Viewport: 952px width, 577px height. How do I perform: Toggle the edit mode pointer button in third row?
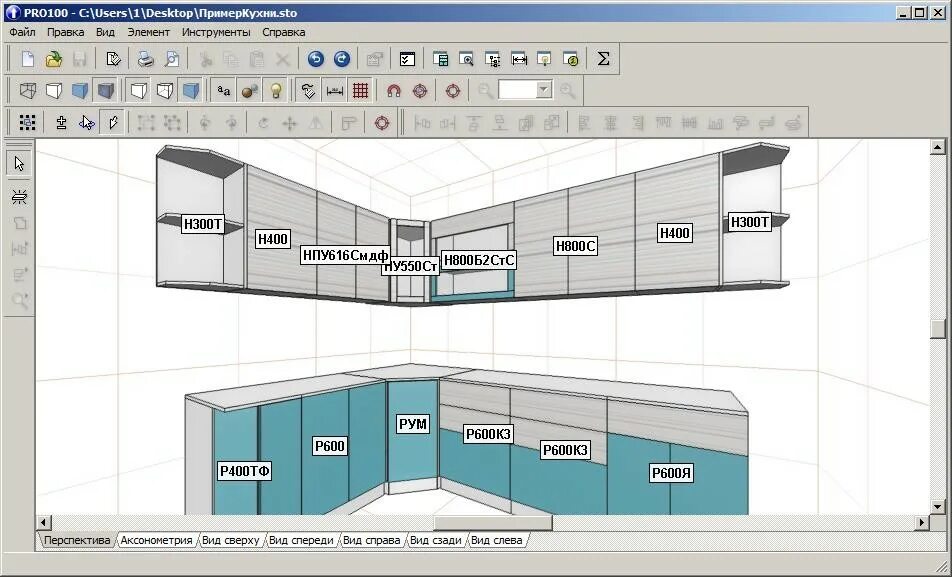[113, 123]
